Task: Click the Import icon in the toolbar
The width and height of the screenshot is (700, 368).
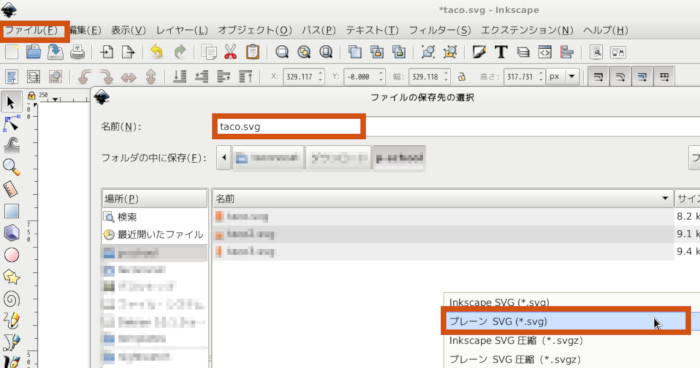Action: coord(107,52)
